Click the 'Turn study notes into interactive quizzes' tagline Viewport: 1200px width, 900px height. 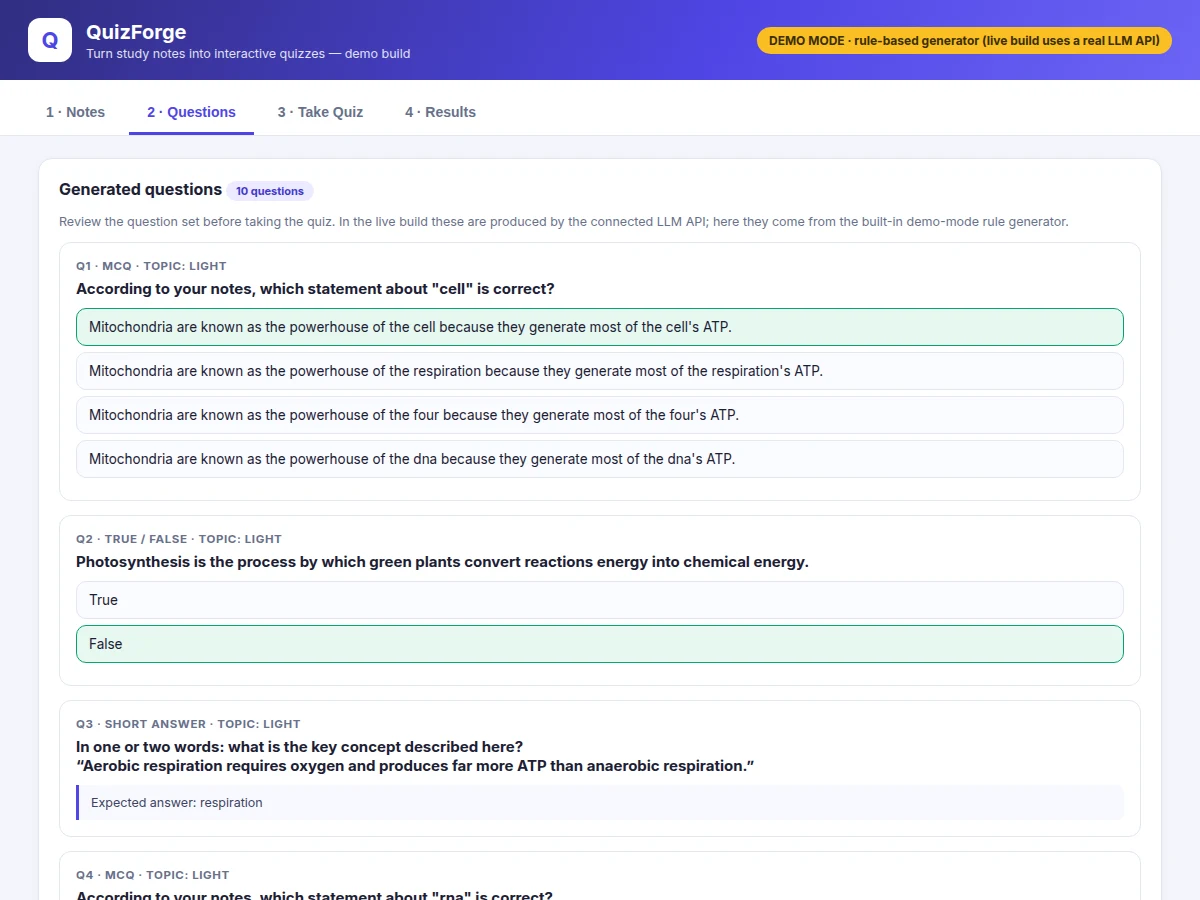[248, 54]
